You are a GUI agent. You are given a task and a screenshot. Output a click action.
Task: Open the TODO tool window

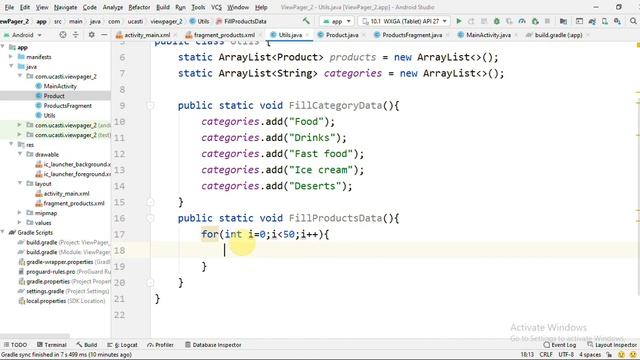pyautogui.click(x=16, y=345)
